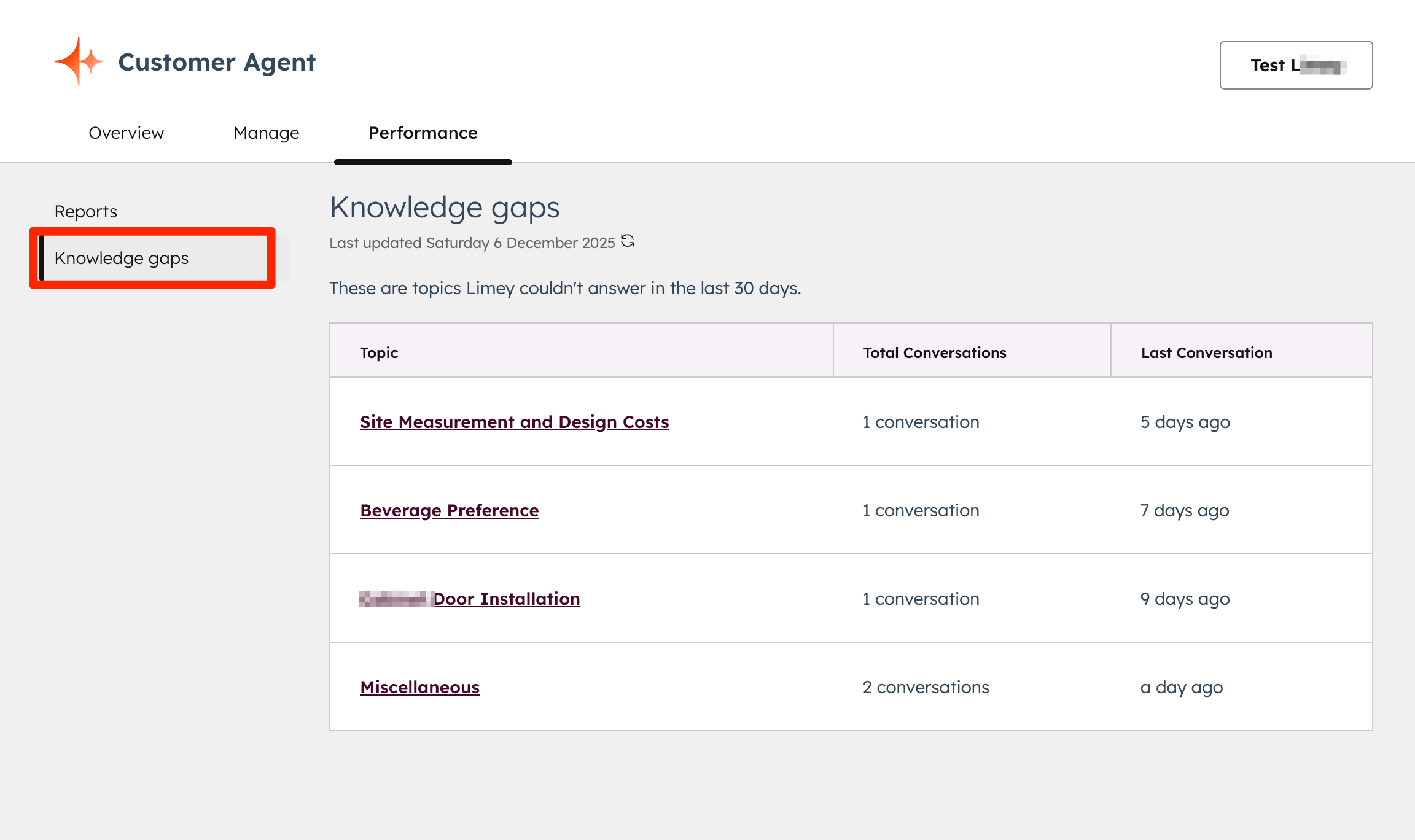Click the Last Conversation column header
This screenshot has width=1415, height=840.
coord(1206,352)
